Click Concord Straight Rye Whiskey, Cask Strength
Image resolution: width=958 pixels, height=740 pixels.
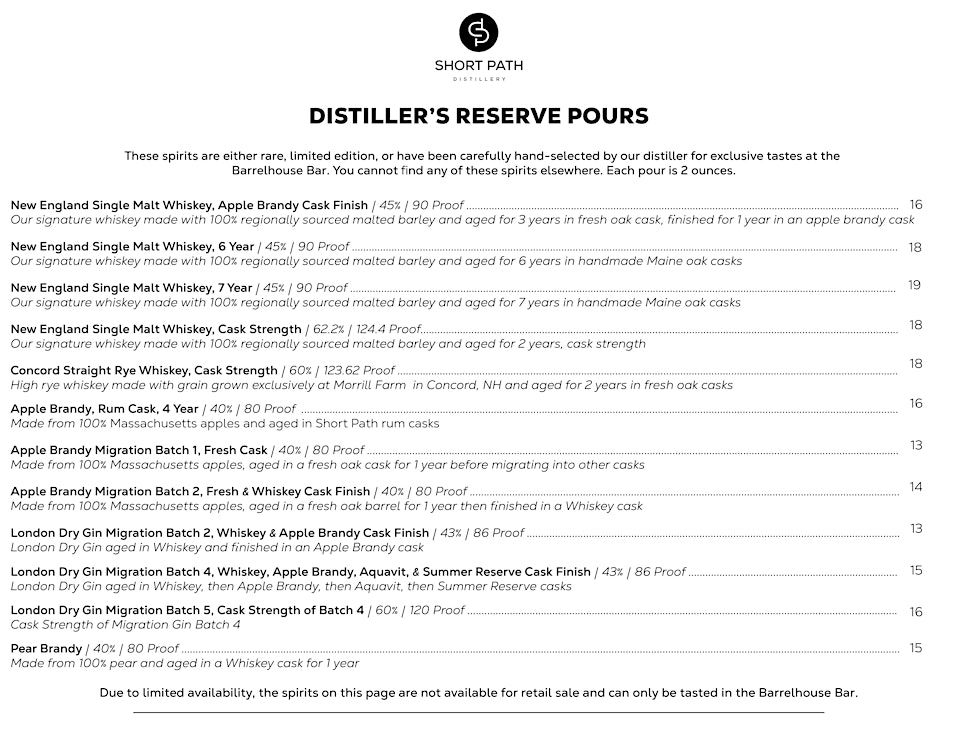(144, 370)
